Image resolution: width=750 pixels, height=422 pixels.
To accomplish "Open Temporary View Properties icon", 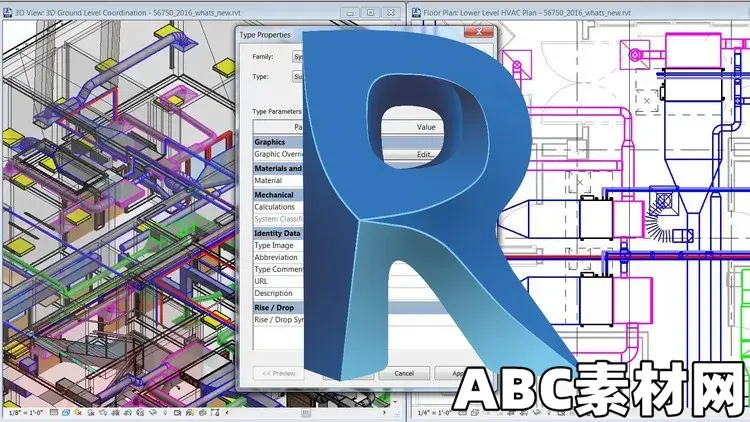I will [177, 412].
